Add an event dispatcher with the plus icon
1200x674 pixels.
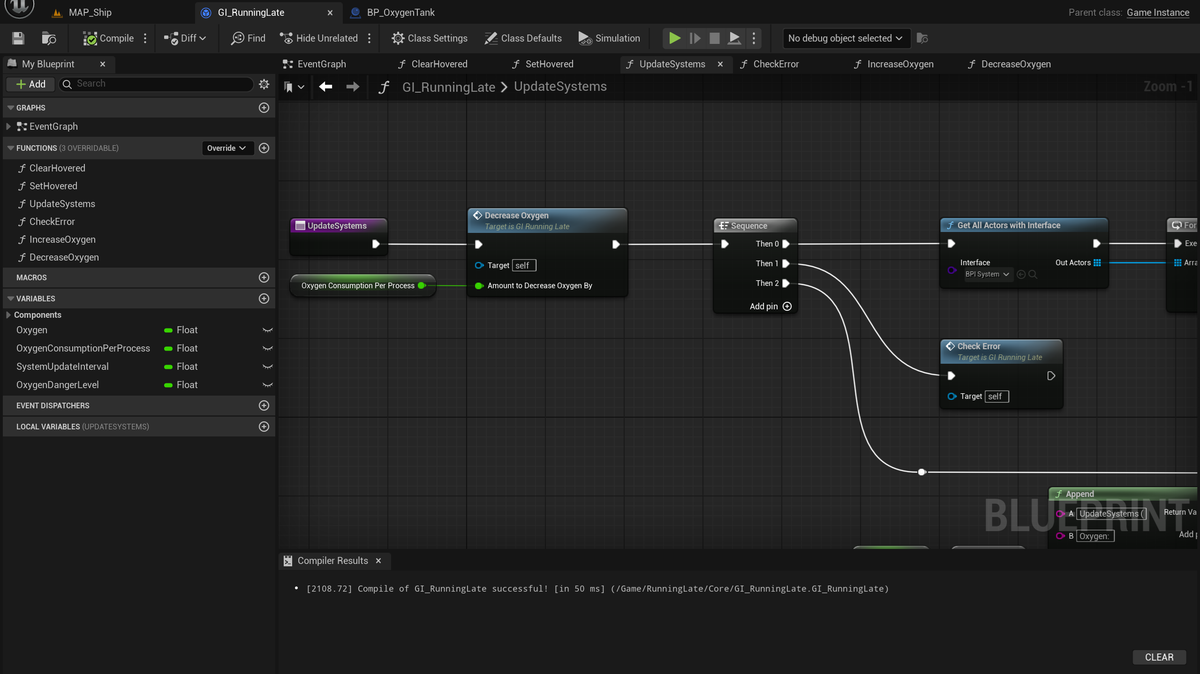click(x=264, y=405)
